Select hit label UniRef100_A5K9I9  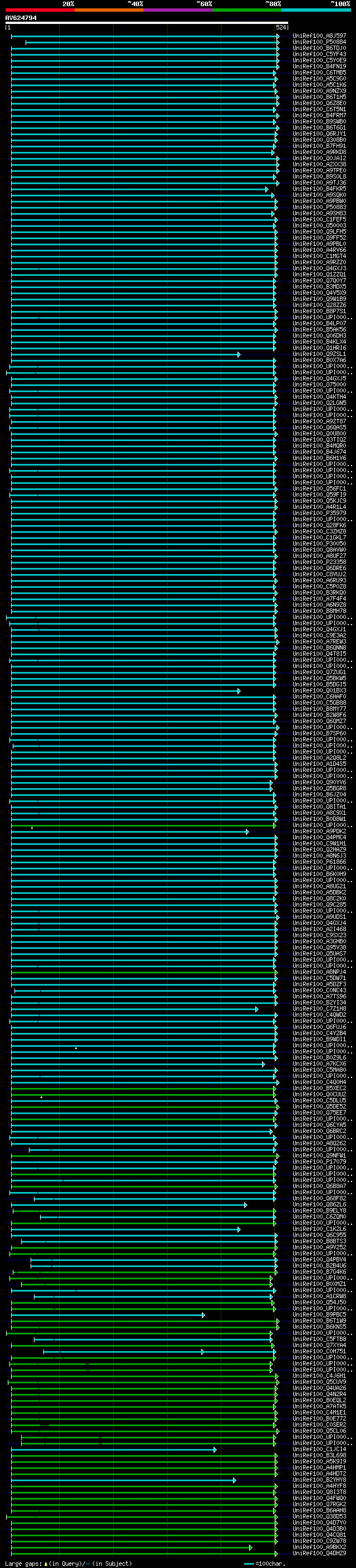(x=319, y=1461)
